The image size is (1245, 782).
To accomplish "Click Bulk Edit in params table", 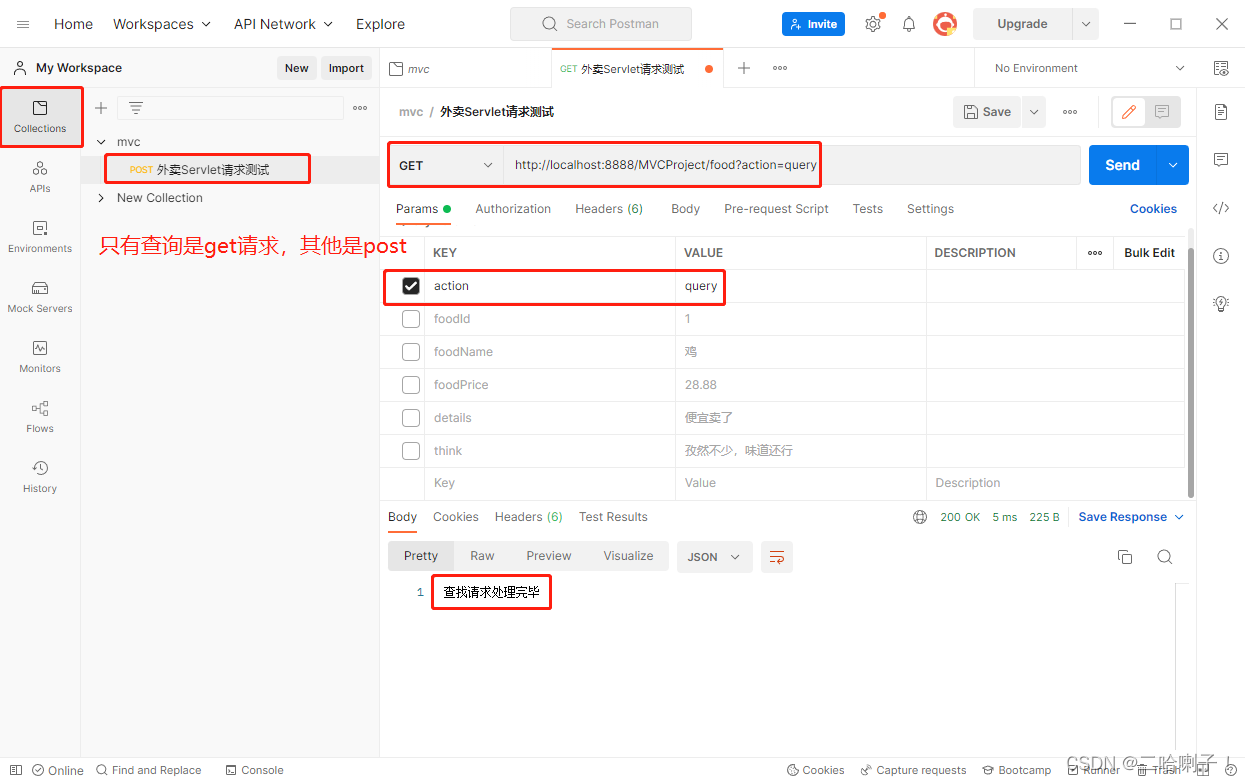I will coord(1149,253).
